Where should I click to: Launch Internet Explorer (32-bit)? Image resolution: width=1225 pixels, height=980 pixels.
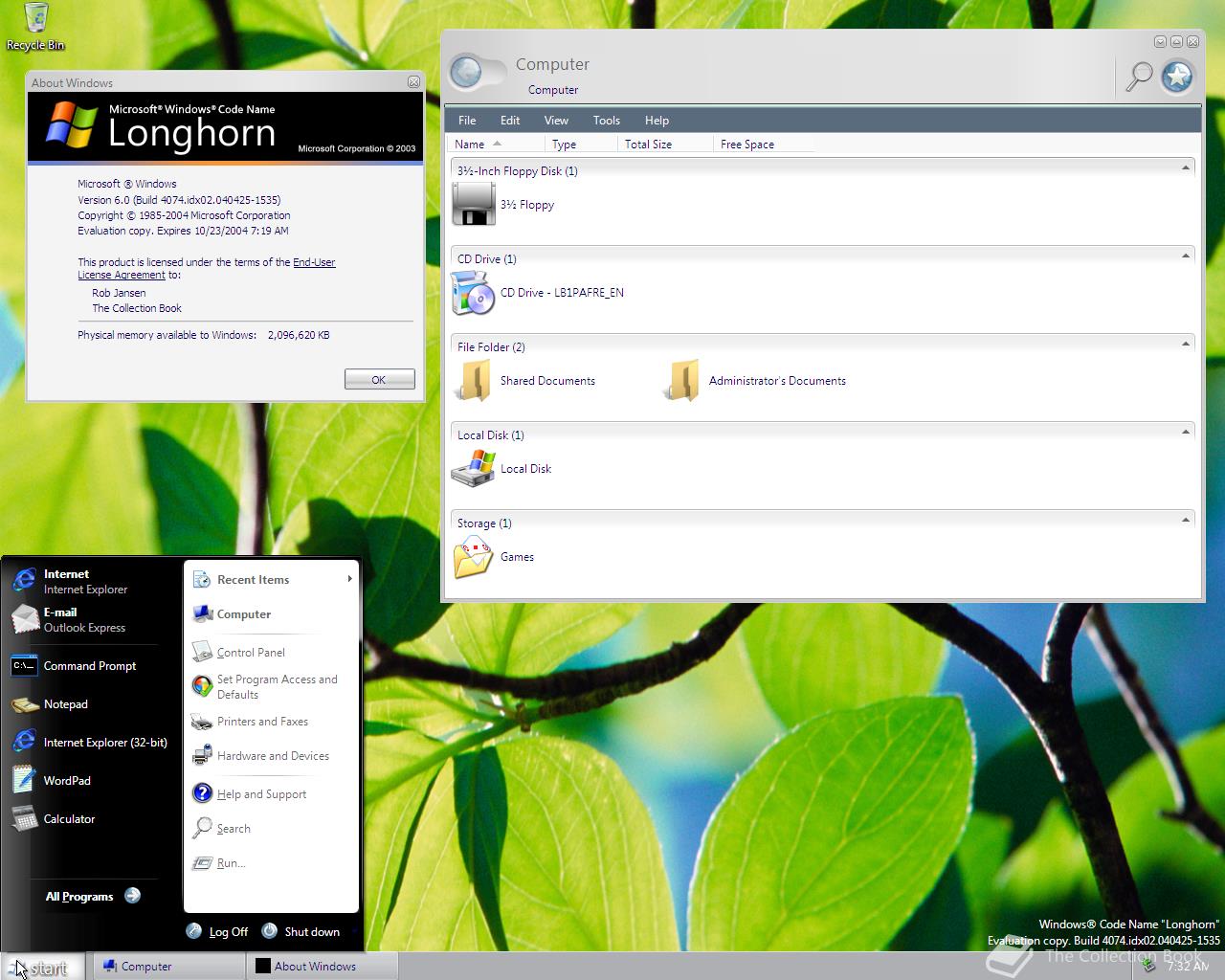coord(92,742)
